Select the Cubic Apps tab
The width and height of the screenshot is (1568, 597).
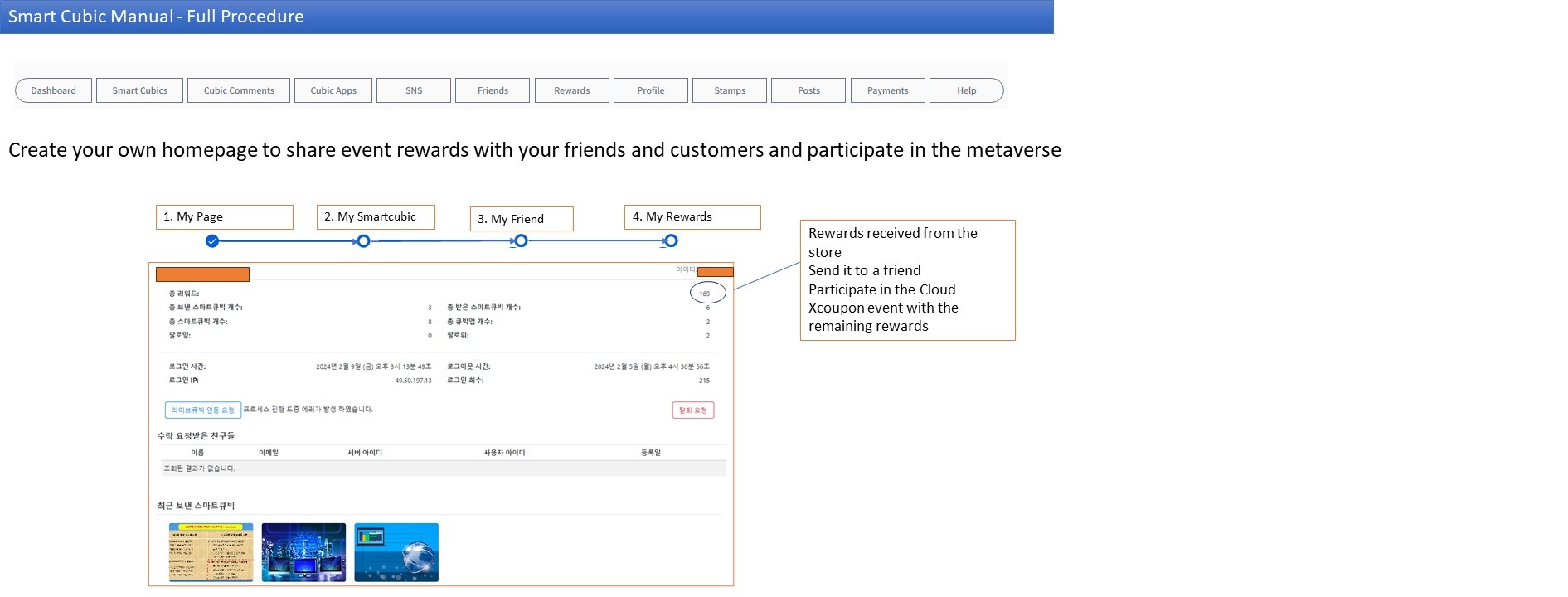pos(333,90)
